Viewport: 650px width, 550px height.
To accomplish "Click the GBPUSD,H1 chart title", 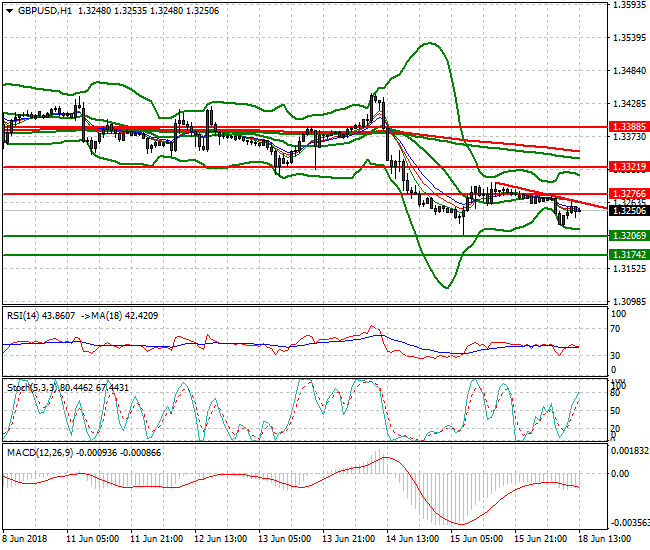I will click(x=44, y=11).
